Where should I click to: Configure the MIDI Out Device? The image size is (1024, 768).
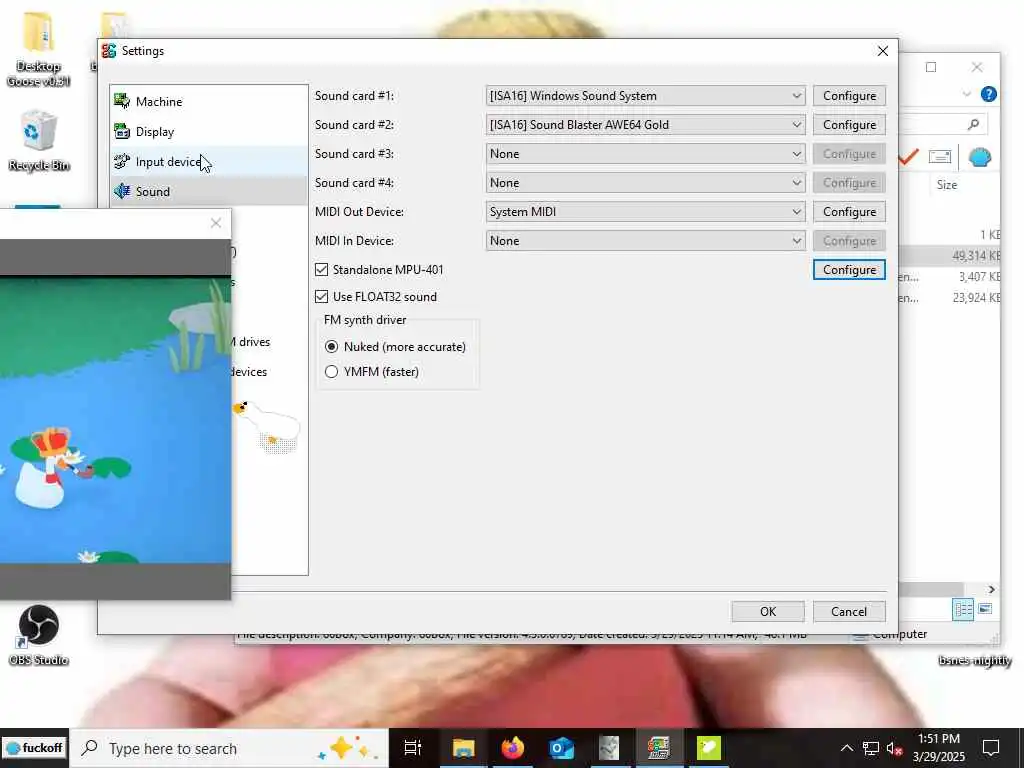(849, 212)
